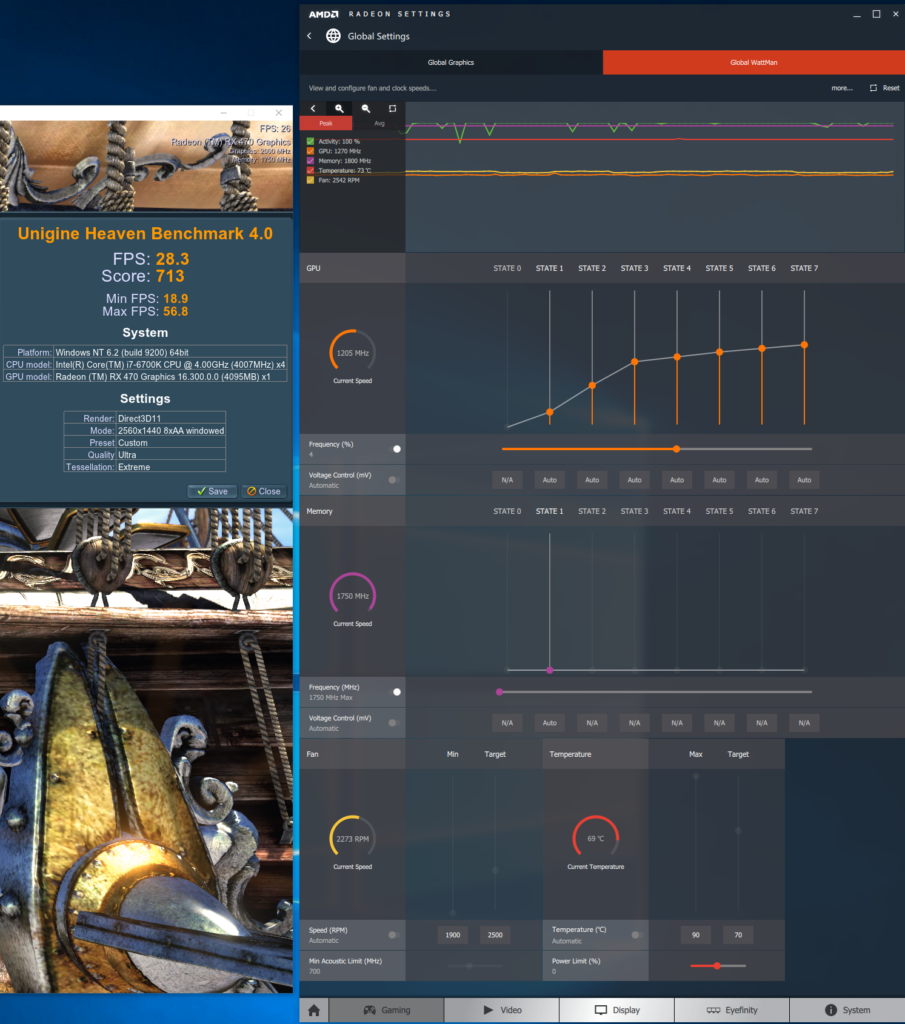905x1024 pixels.
Task: Click the Current Temperature gauge
Action: pos(595,839)
